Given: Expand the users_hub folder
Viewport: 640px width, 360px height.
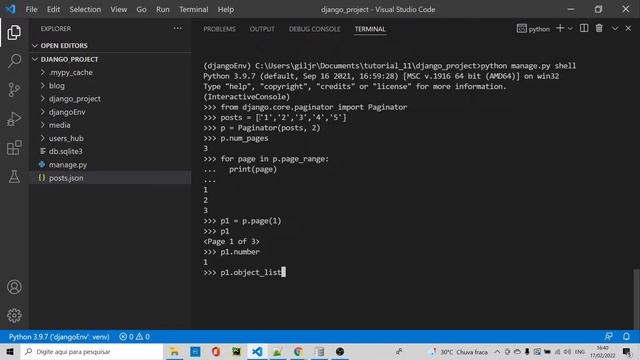Looking at the screenshot, I should tap(42, 138).
